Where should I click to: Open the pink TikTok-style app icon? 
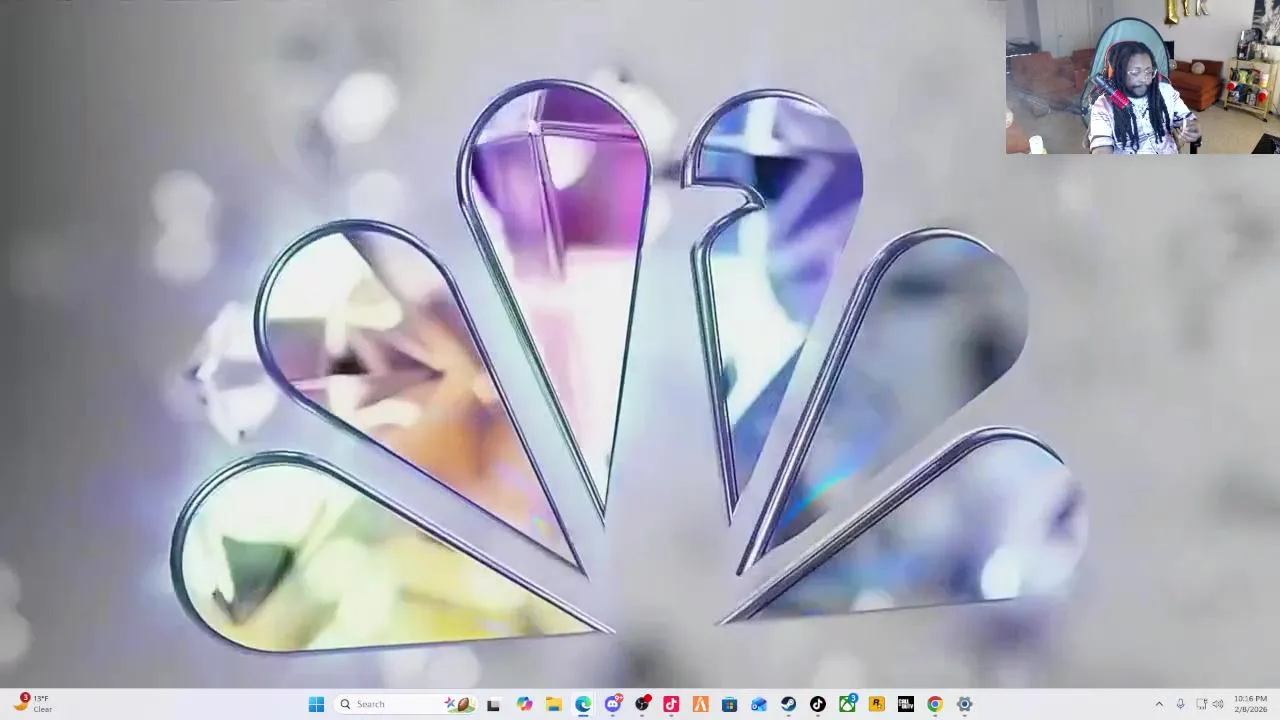point(671,704)
